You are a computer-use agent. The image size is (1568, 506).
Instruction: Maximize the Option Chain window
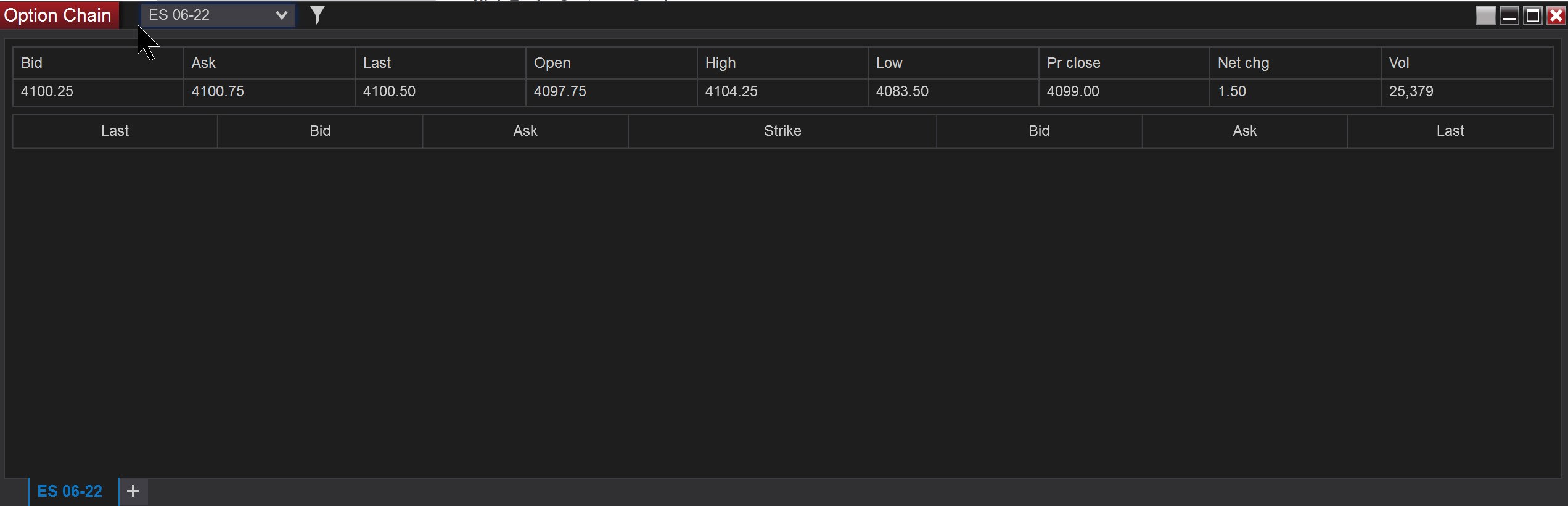click(x=1532, y=15)
